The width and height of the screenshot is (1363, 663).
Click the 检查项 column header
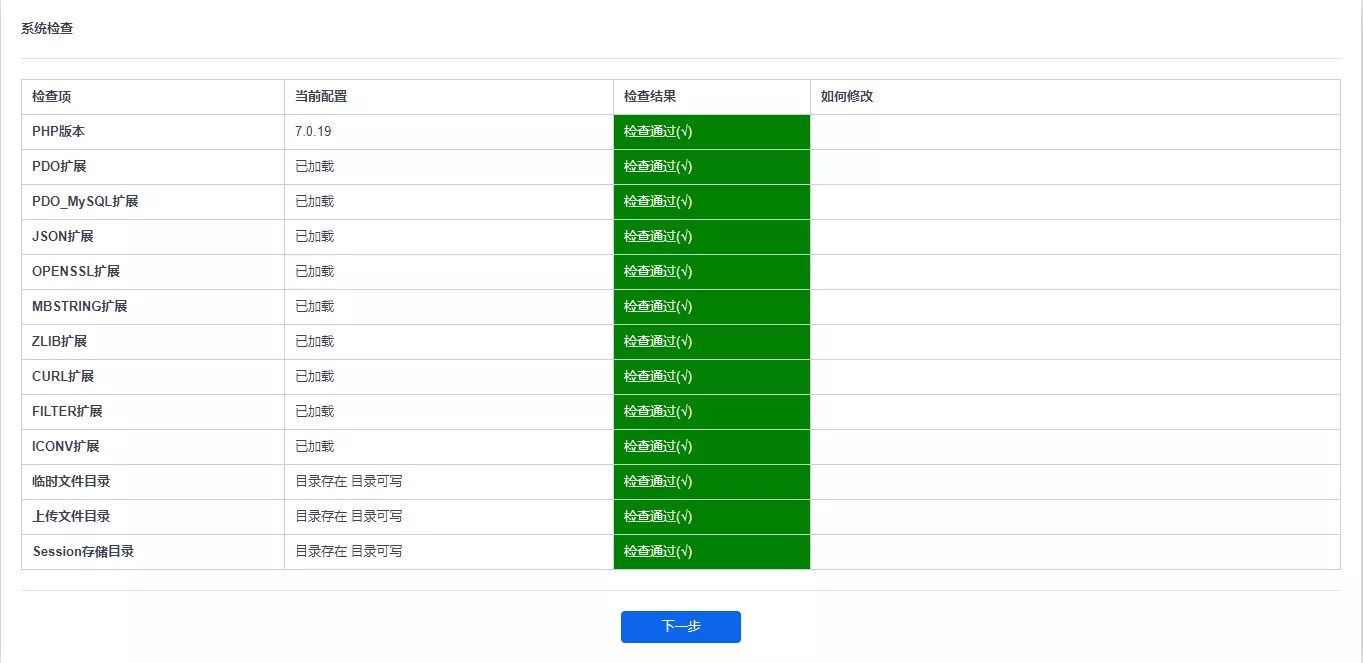[52, 97]
